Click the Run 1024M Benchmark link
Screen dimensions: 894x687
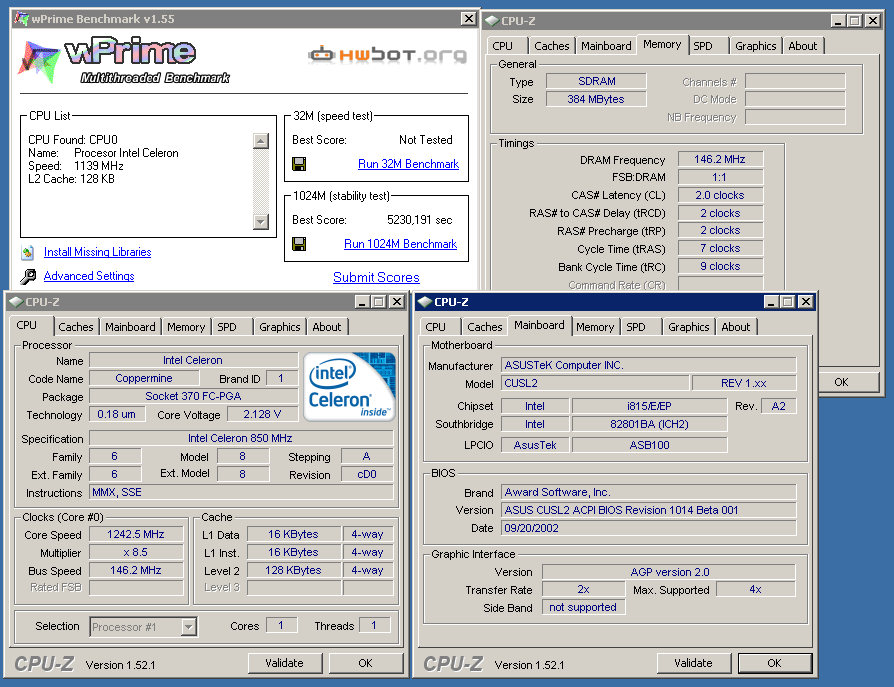400,244
